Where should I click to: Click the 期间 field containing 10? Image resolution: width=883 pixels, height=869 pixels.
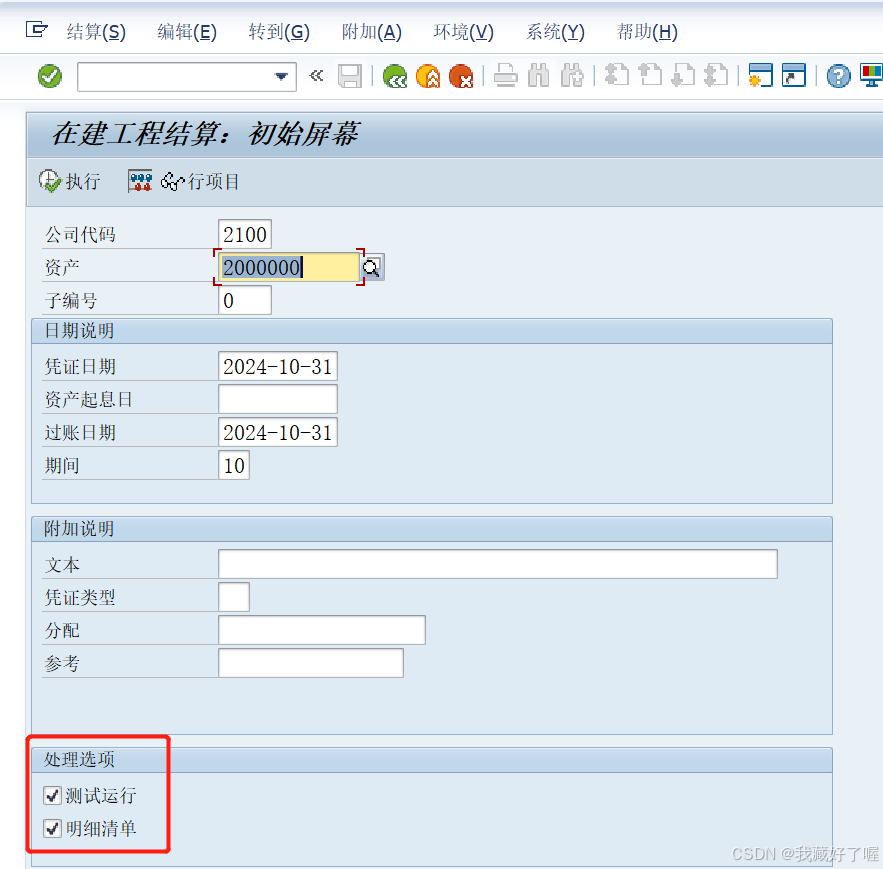point(234,465)
